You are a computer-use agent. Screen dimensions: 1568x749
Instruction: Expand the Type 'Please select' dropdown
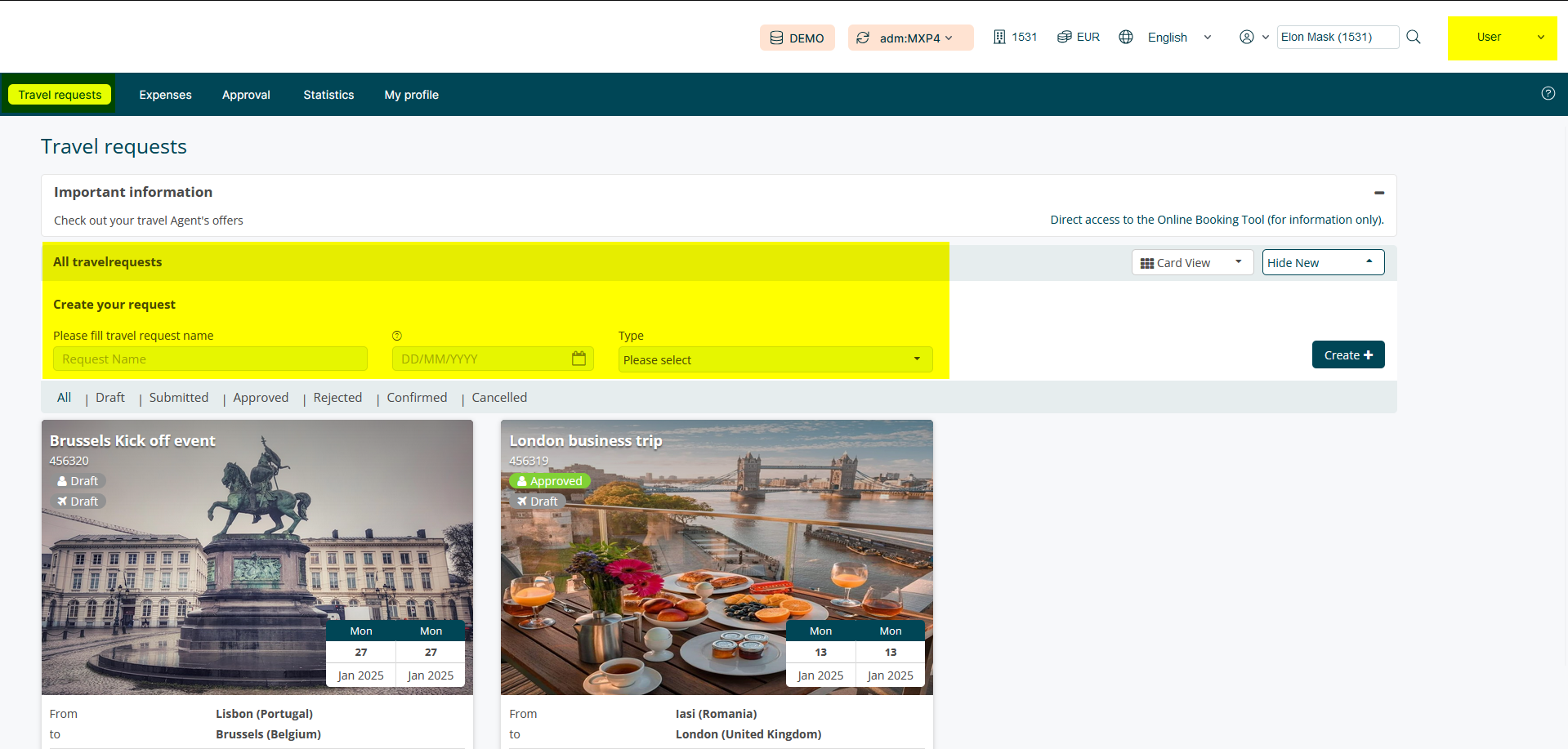tap(775, 359)
